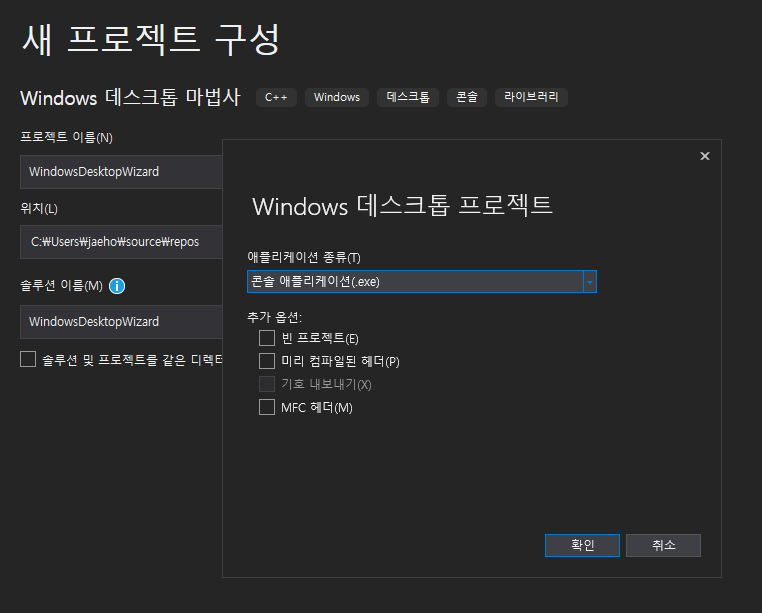Click the 새 프로젝트 구성 heading
The width and height of the screenshot is (762, 613).
pos(151,39)
